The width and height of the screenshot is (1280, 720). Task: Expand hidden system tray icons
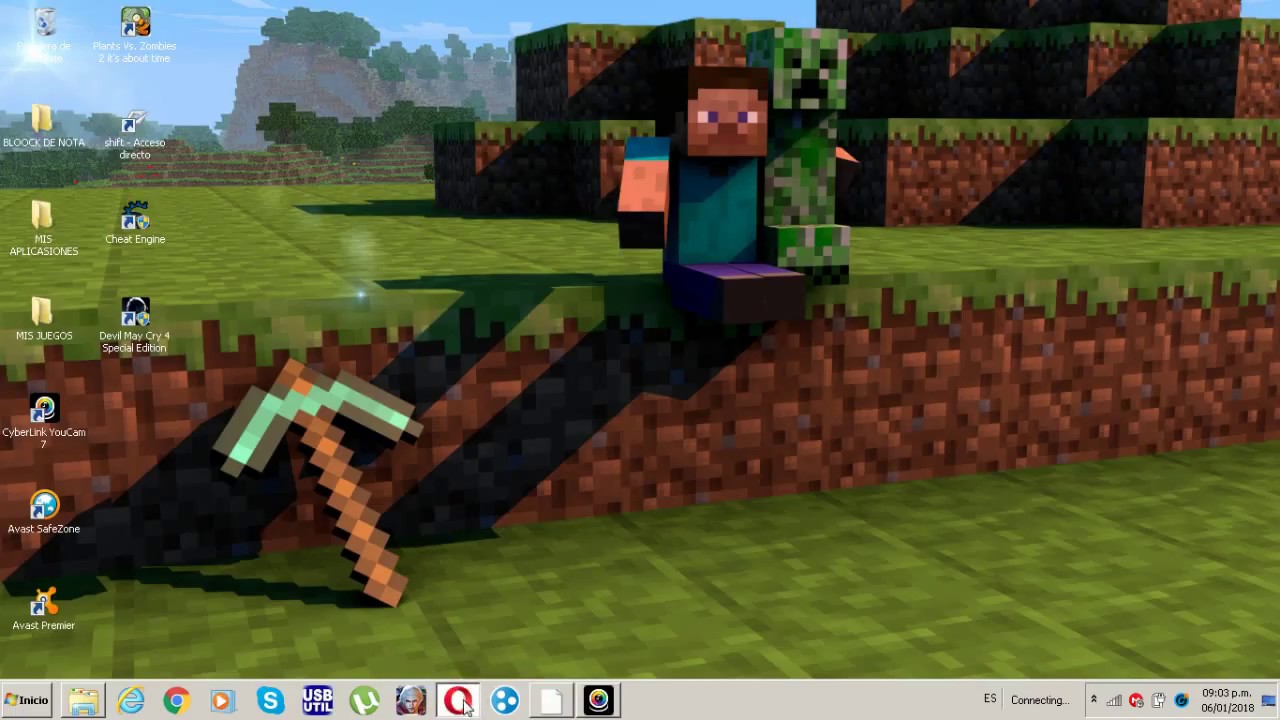[x=1093, y=700]
